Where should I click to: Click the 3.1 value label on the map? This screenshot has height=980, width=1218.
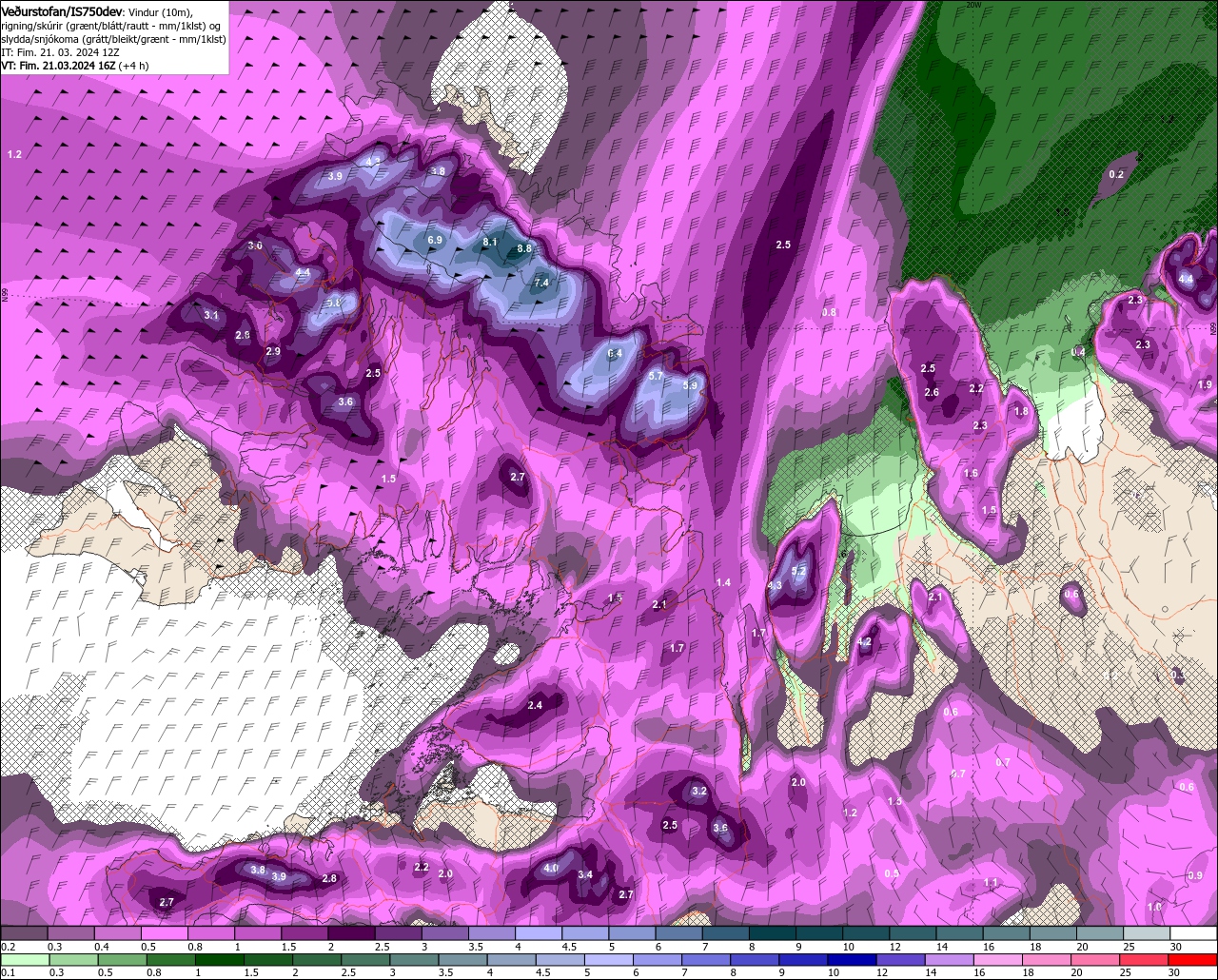(211, 314)
